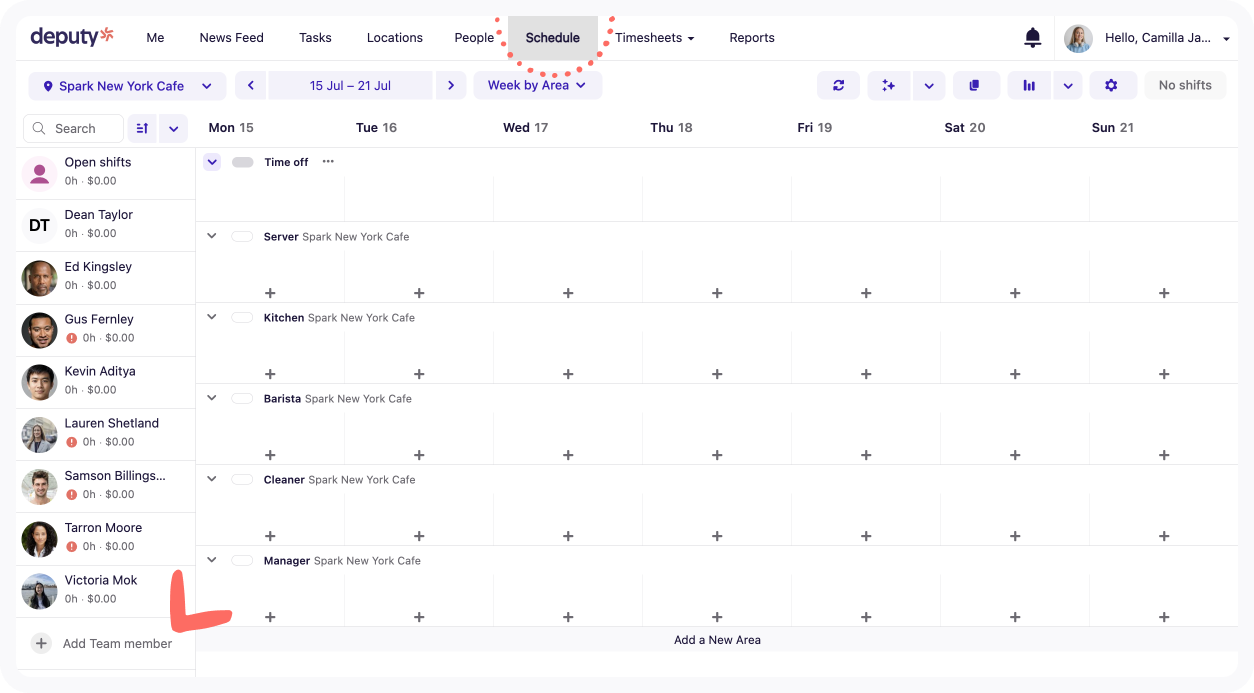Open scheduling settings via gear icon
Image resolution: width=1254 pixels, height=693 pixels.
tap(1113, 85)
